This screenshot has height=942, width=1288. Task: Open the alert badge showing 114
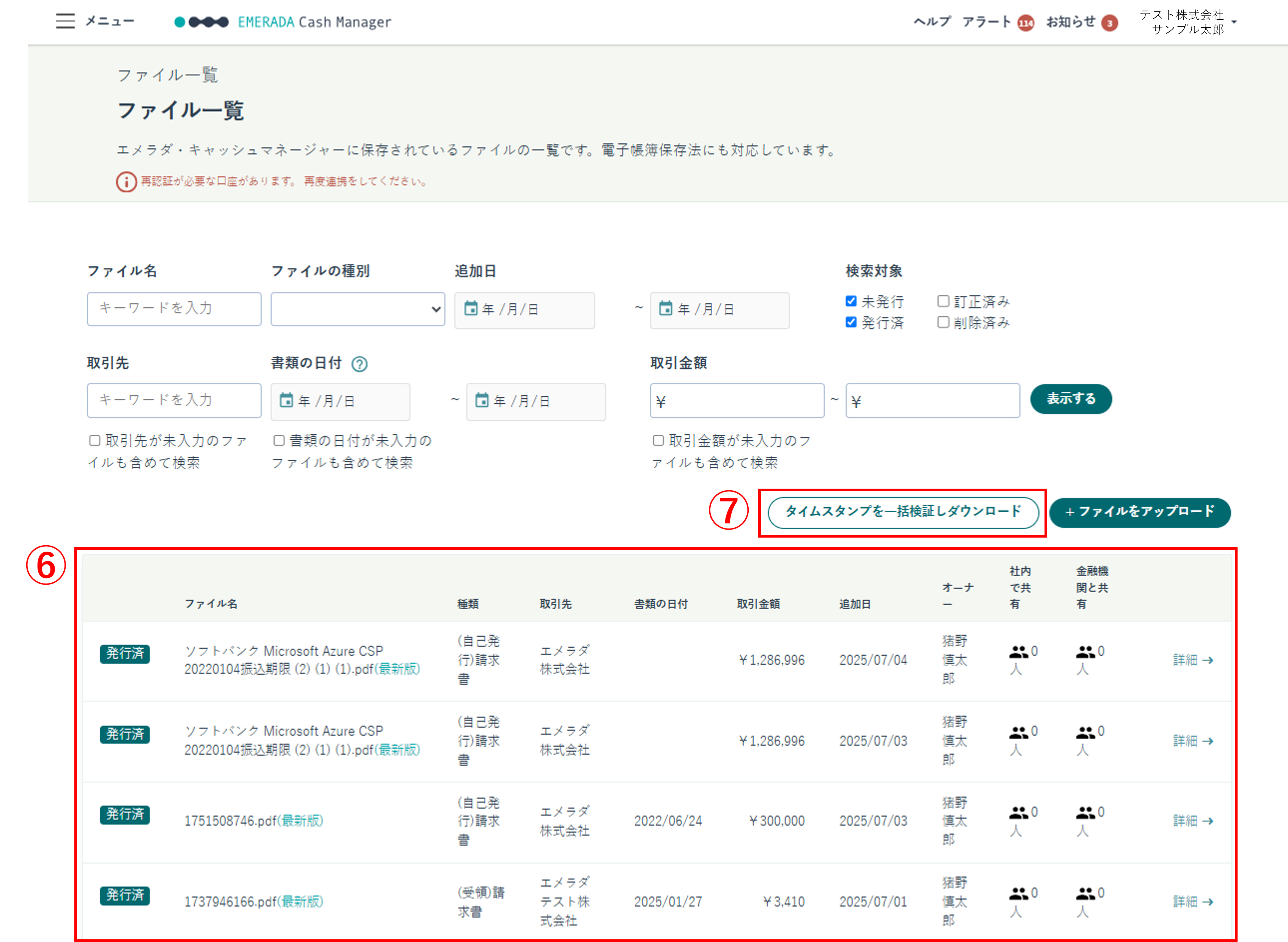[1026, 23]
